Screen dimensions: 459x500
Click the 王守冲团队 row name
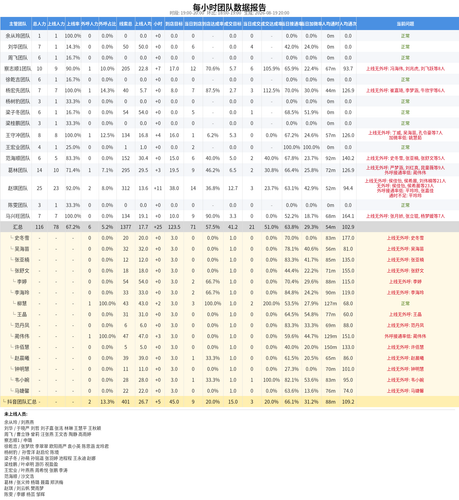(x=18, y=135)
